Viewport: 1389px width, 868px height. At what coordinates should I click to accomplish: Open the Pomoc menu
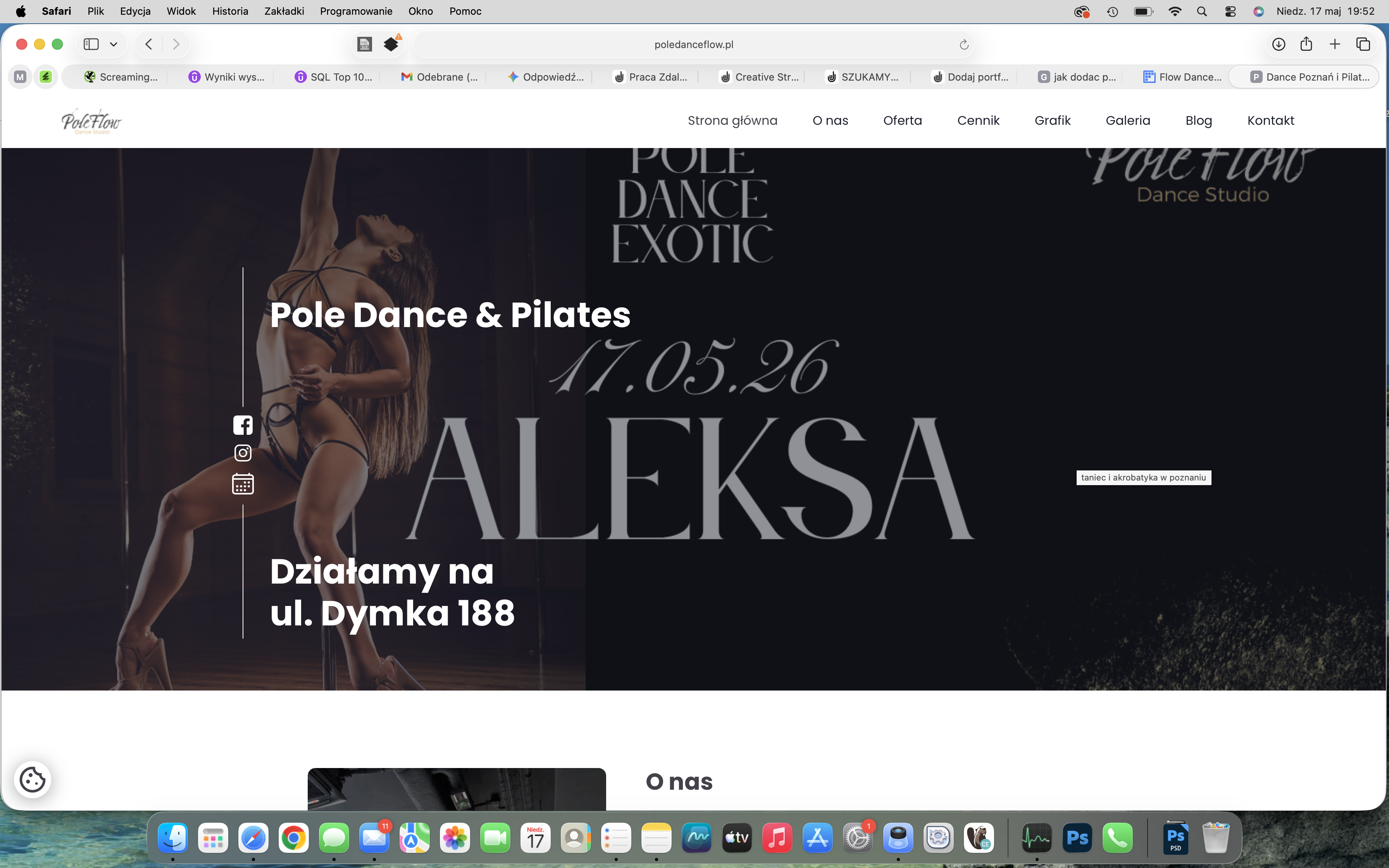[x=465, y=11]
